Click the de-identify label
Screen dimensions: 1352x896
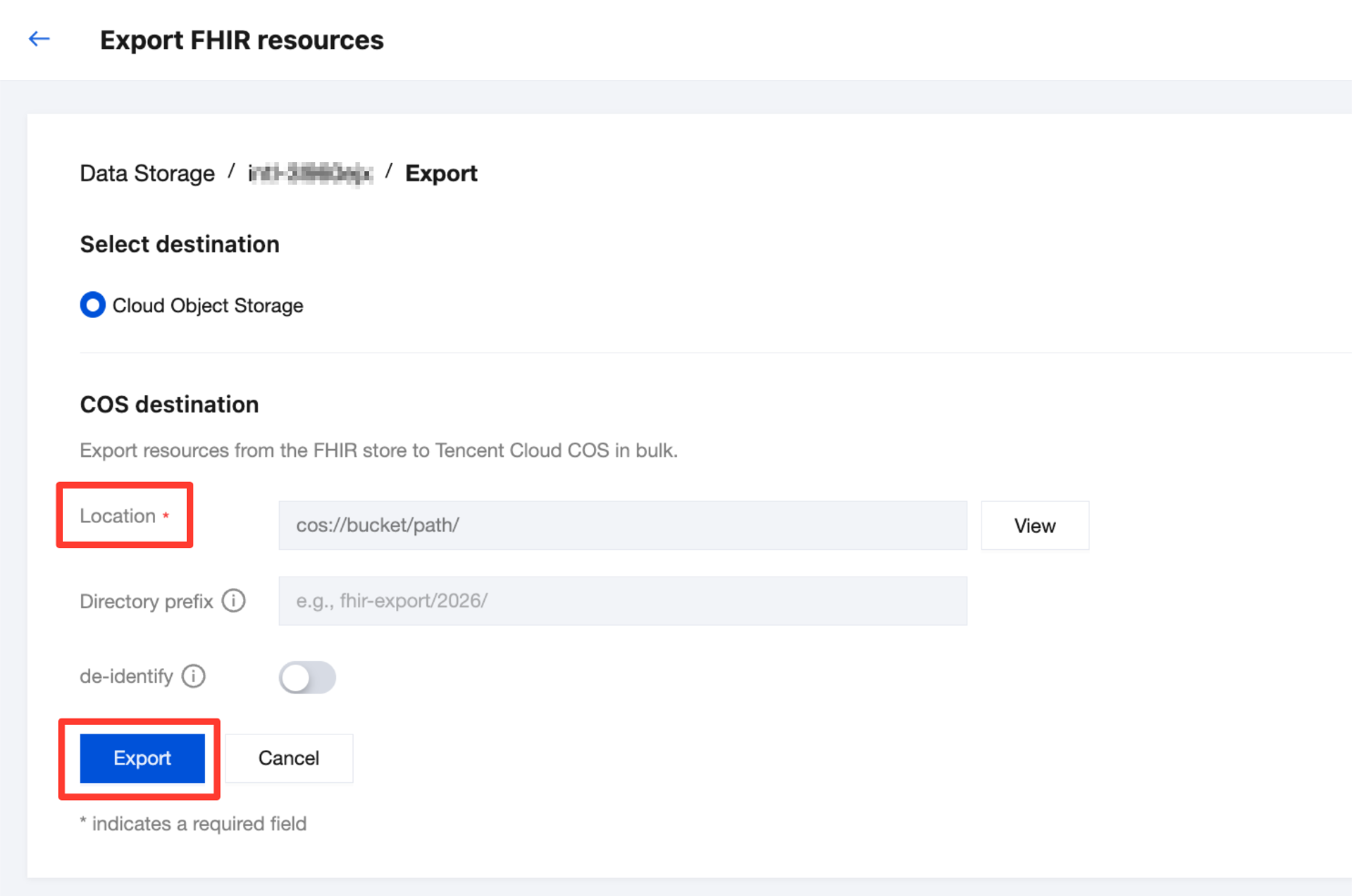127,677
